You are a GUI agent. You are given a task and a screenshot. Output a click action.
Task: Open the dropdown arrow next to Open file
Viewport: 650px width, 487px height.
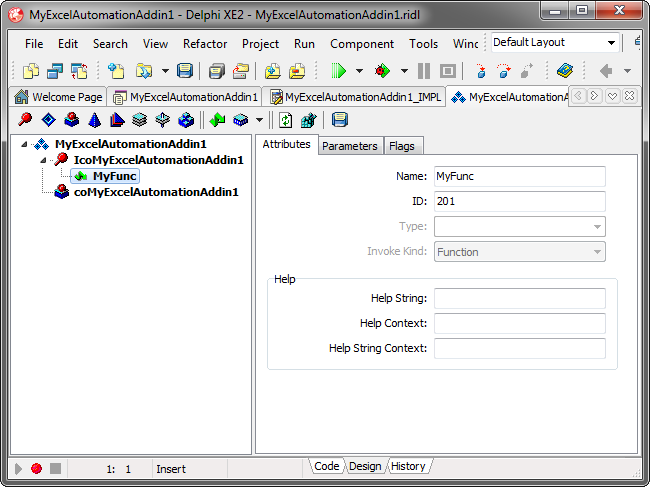point(165,71)
